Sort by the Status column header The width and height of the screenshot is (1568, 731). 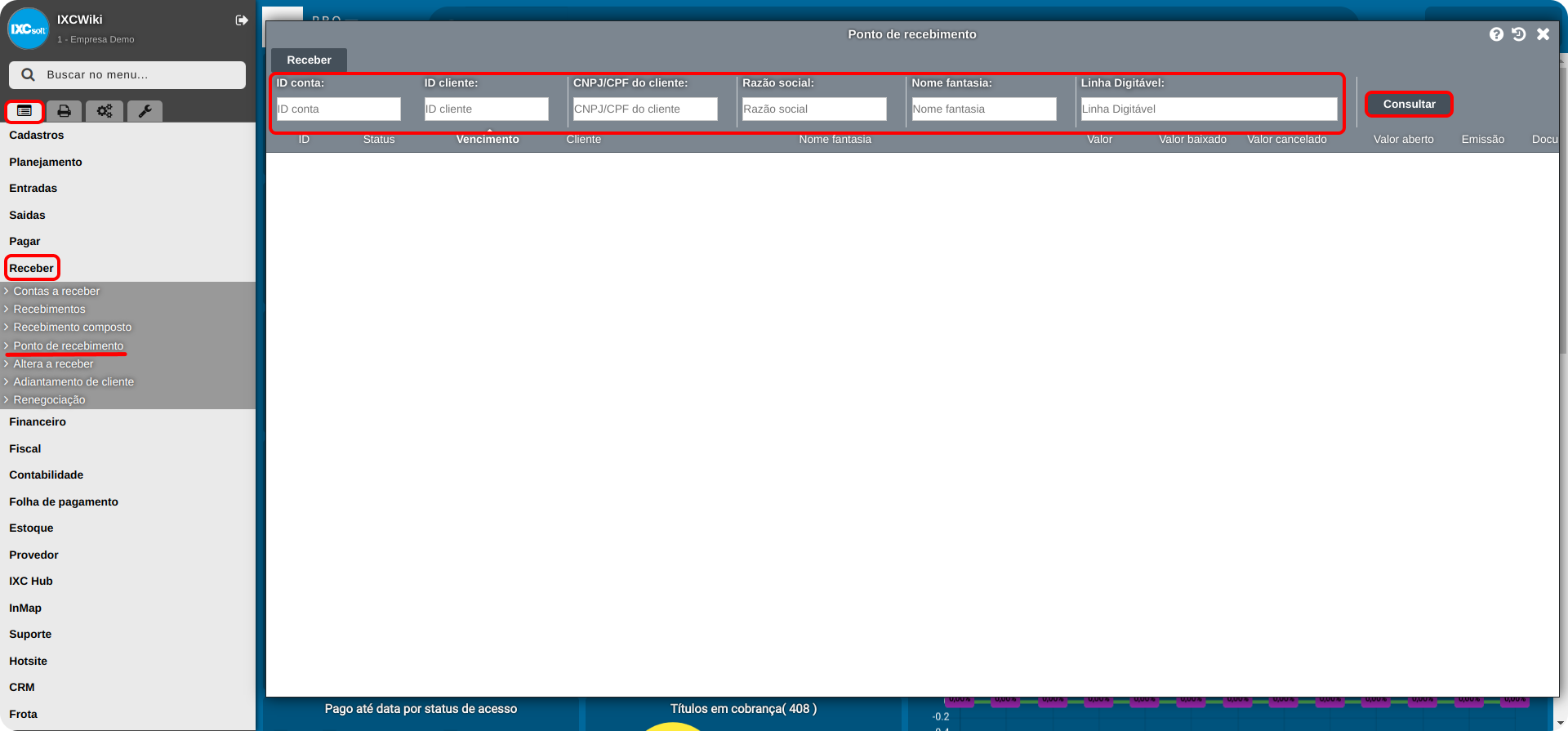pyautogui.click(x=379, y=140)
